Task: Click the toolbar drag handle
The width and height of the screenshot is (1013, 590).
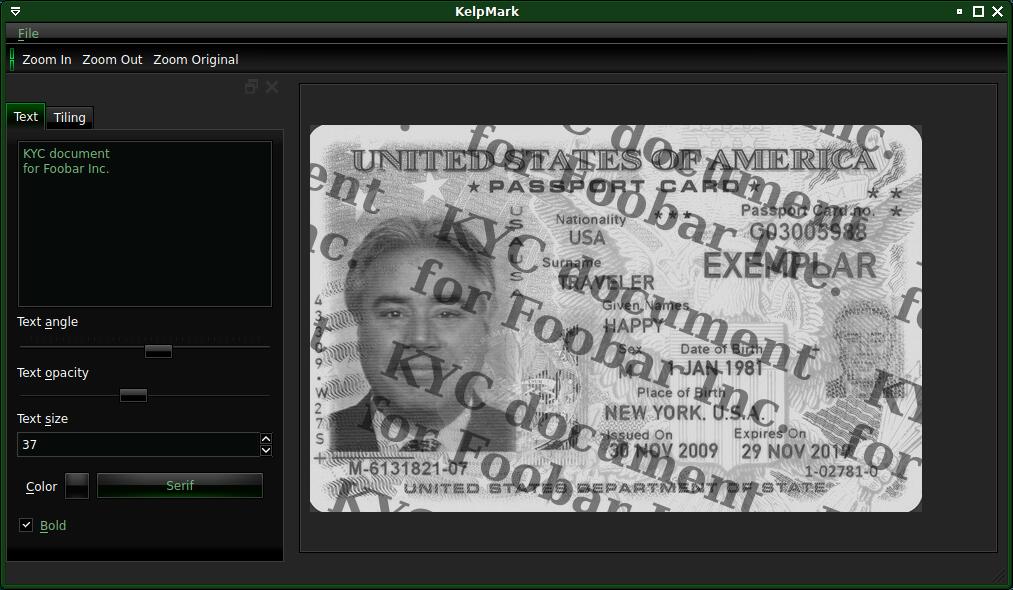Action: 12,59
